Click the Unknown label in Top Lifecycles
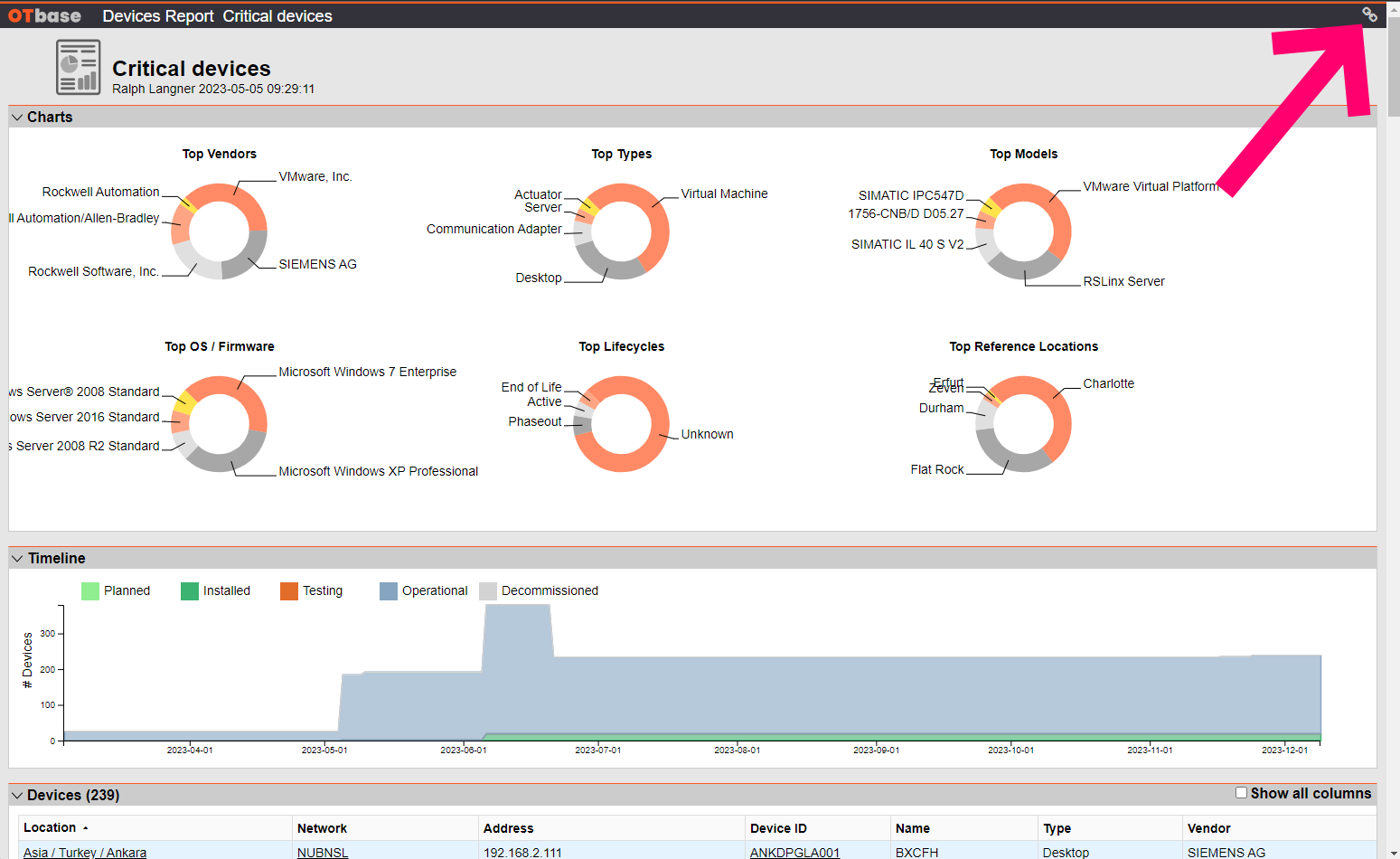 pyautogui.click(x=707, y=434)
